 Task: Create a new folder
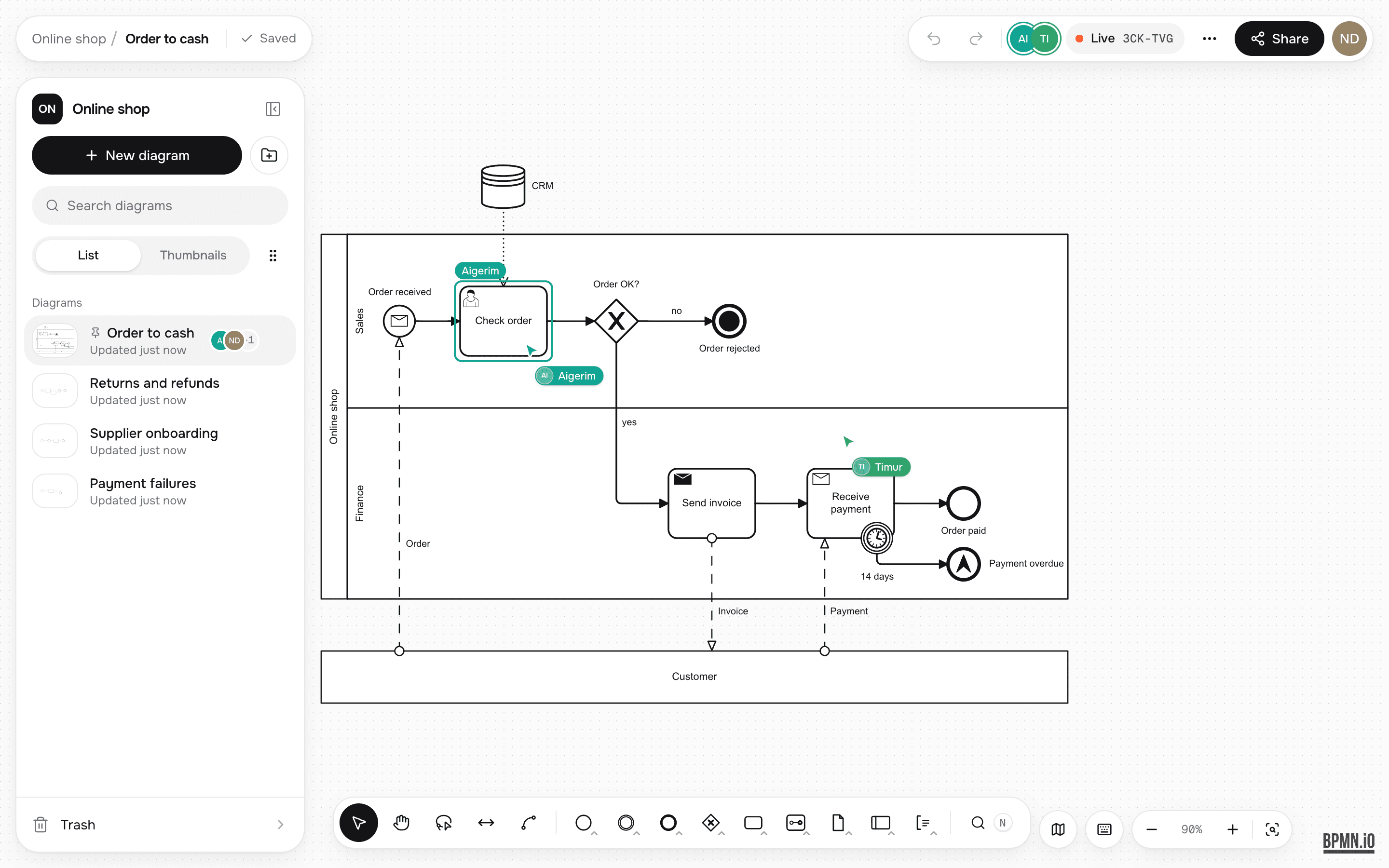pos(269,155)
